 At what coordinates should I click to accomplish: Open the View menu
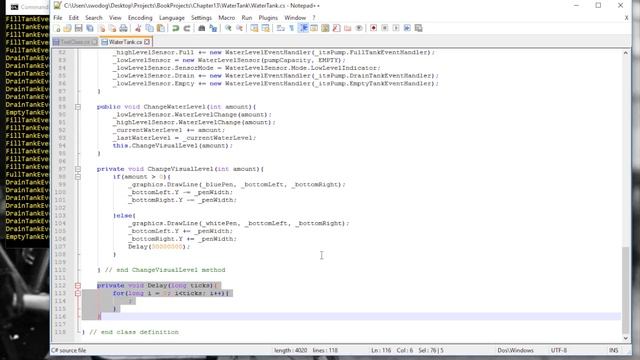tap(115, 18)
